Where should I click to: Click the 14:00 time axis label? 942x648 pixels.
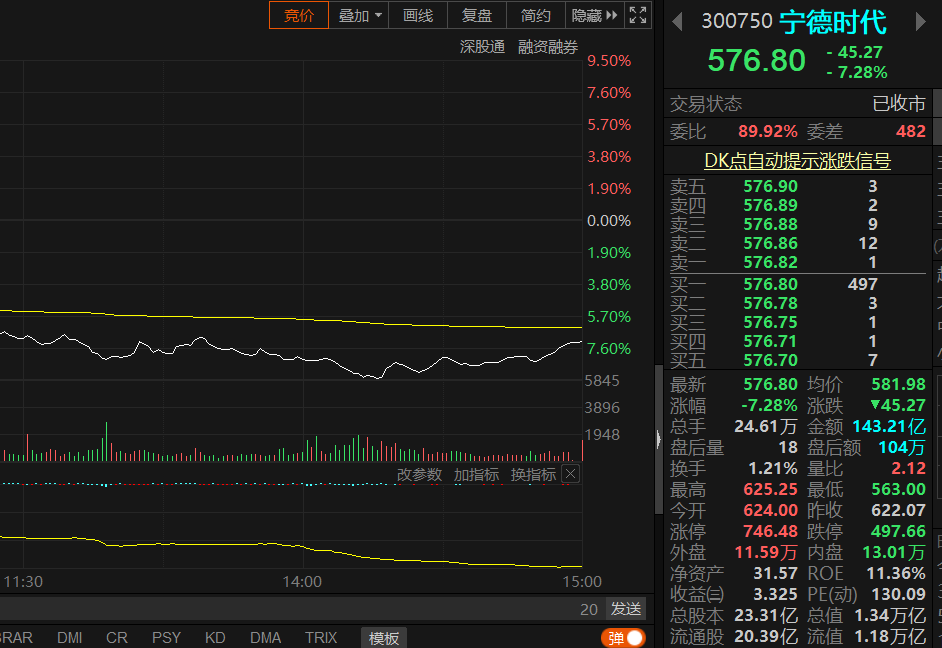point(302,582)
